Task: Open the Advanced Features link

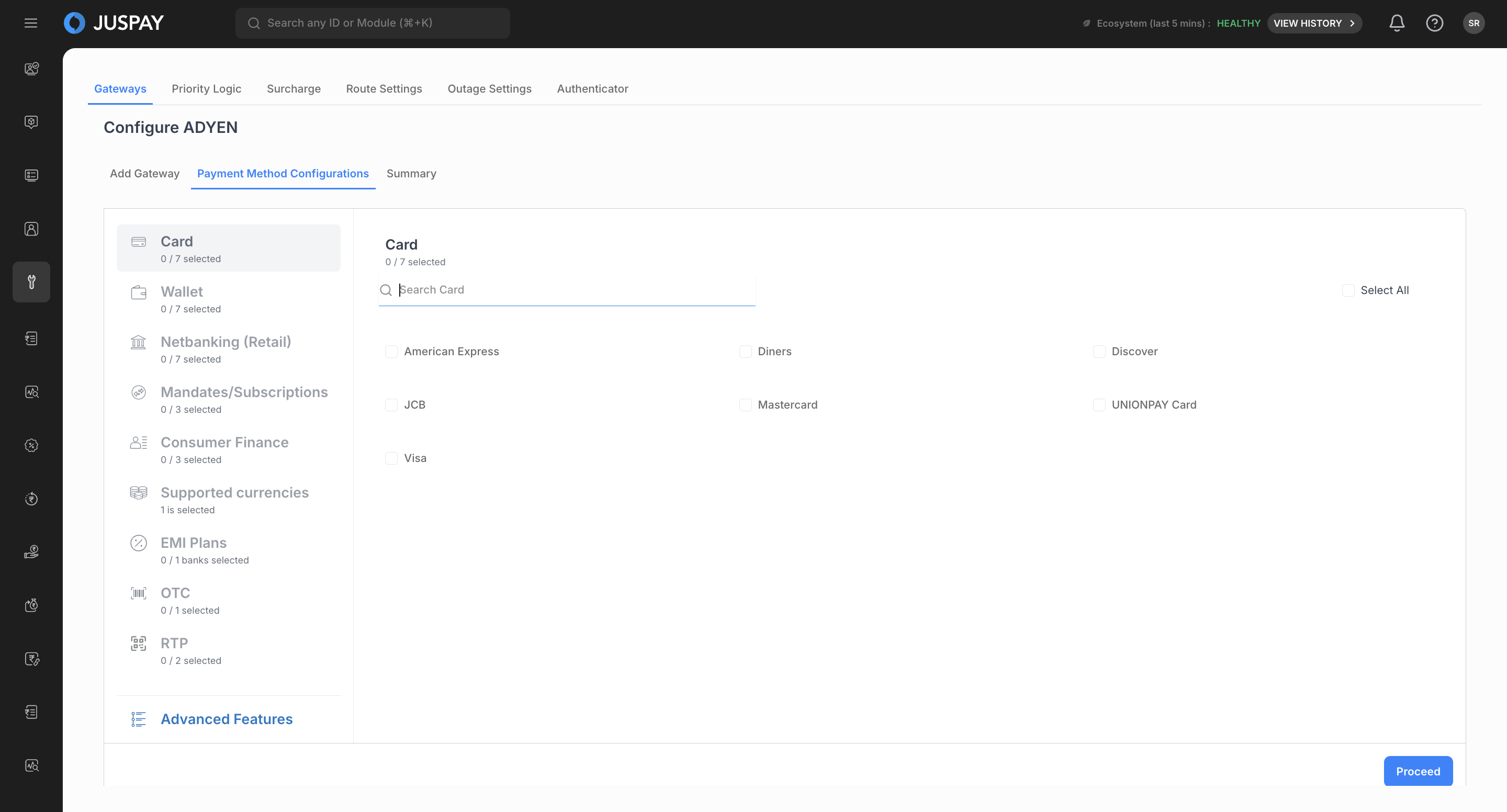Action: pos(227,719)
